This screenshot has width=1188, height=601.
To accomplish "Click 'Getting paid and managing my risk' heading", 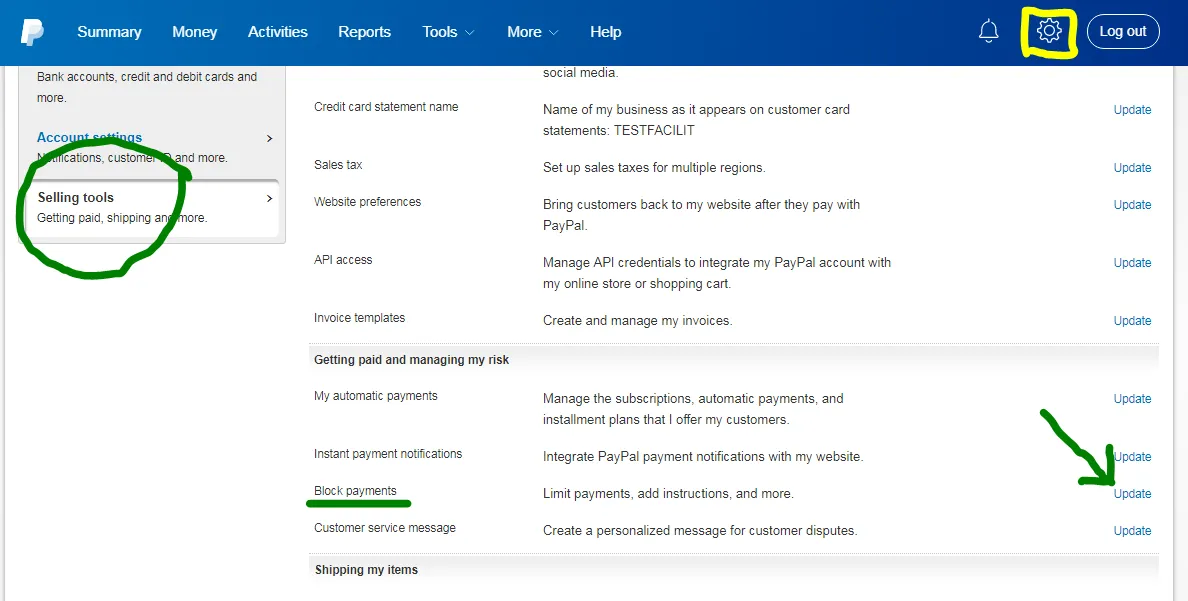I will tap(411, 359).
